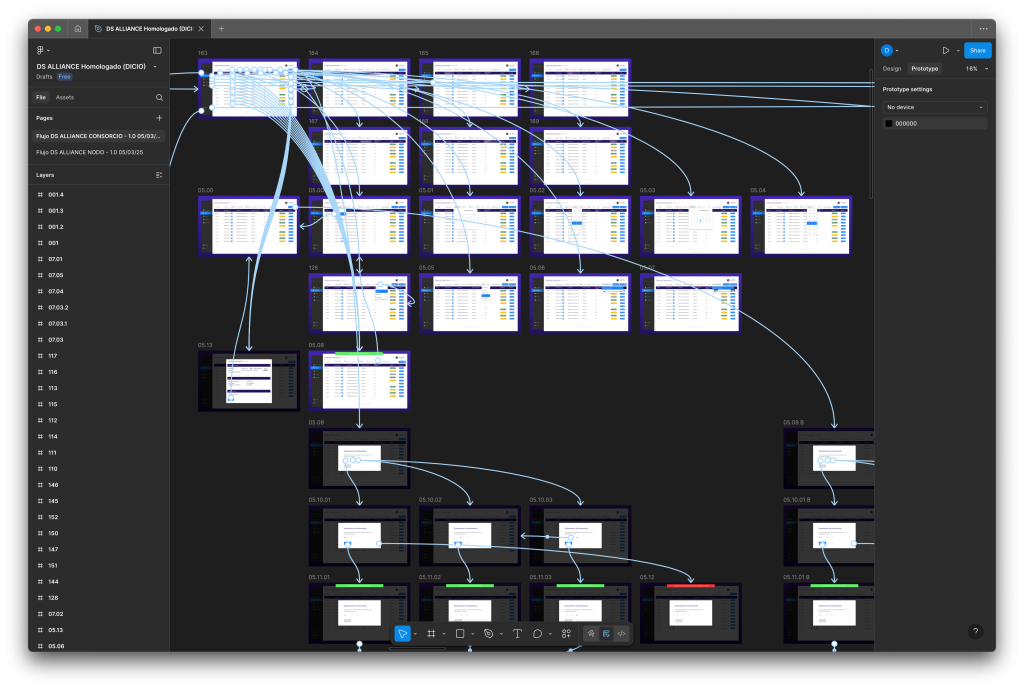Open the present options dropdown arrow
The height and width of the screenshot is (689, 1024).
[x=958, y=50]
